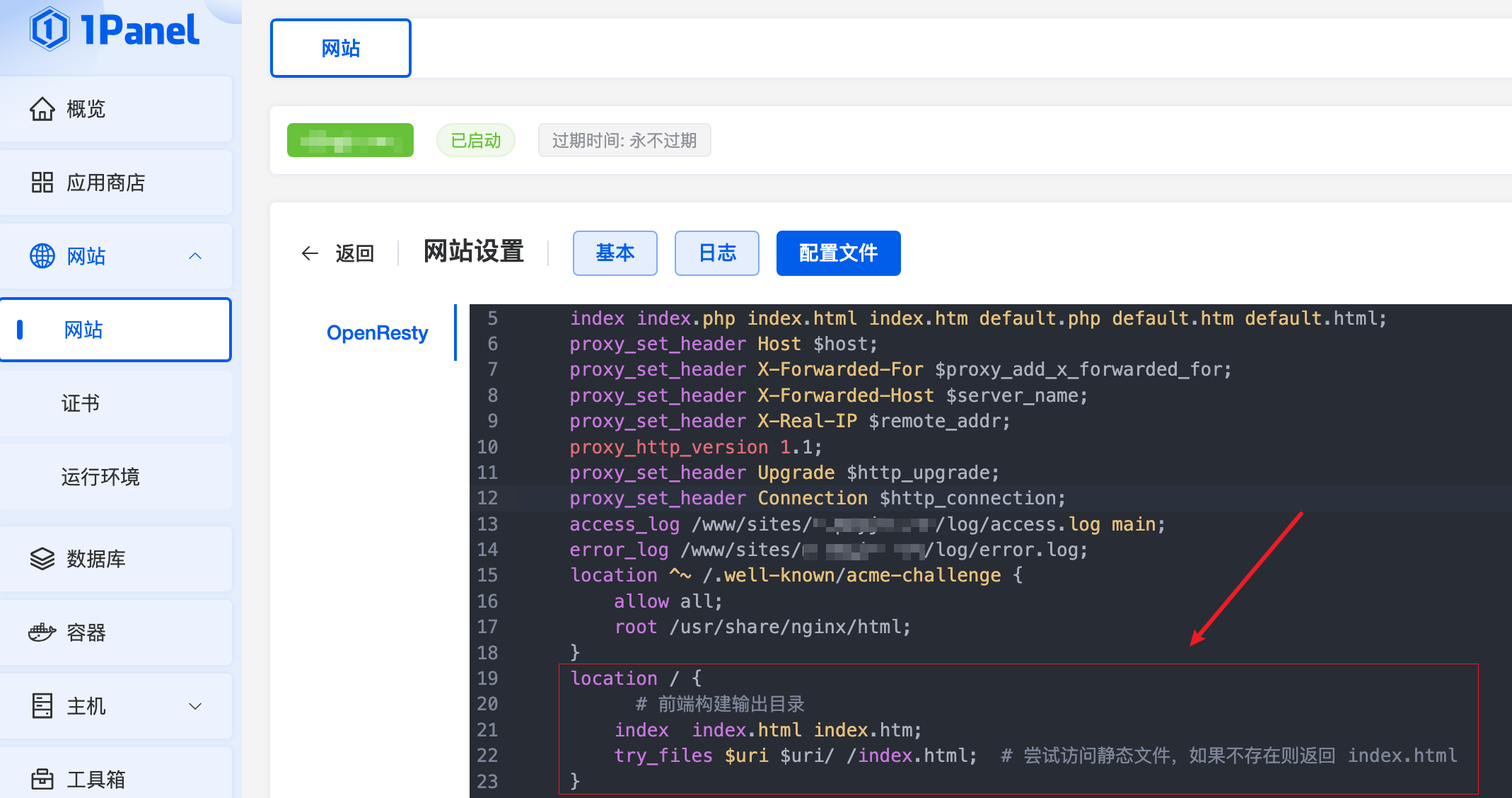
Task: Place cursor on line 19 'location / {'
Action: coord(636,678)
